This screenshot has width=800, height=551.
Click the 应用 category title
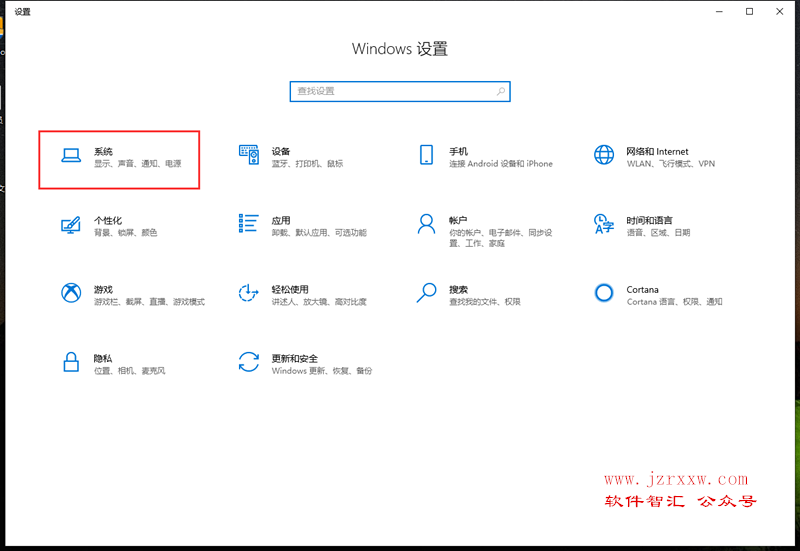(281, 220)
